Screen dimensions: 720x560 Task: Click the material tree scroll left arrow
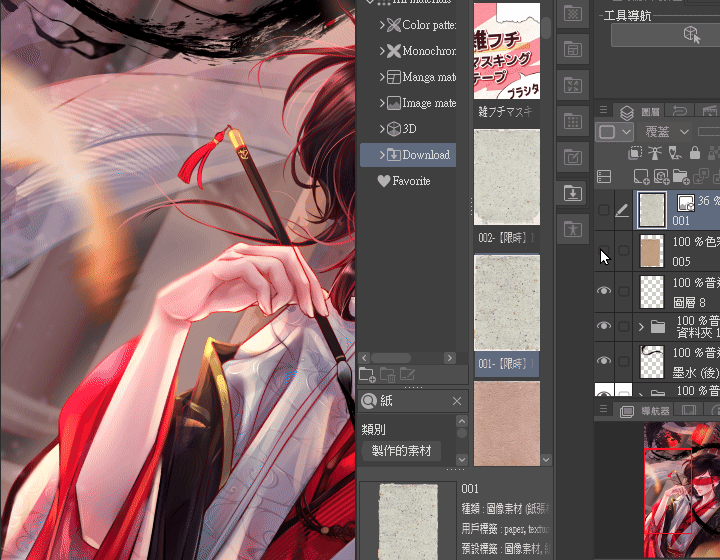[365, 358]
